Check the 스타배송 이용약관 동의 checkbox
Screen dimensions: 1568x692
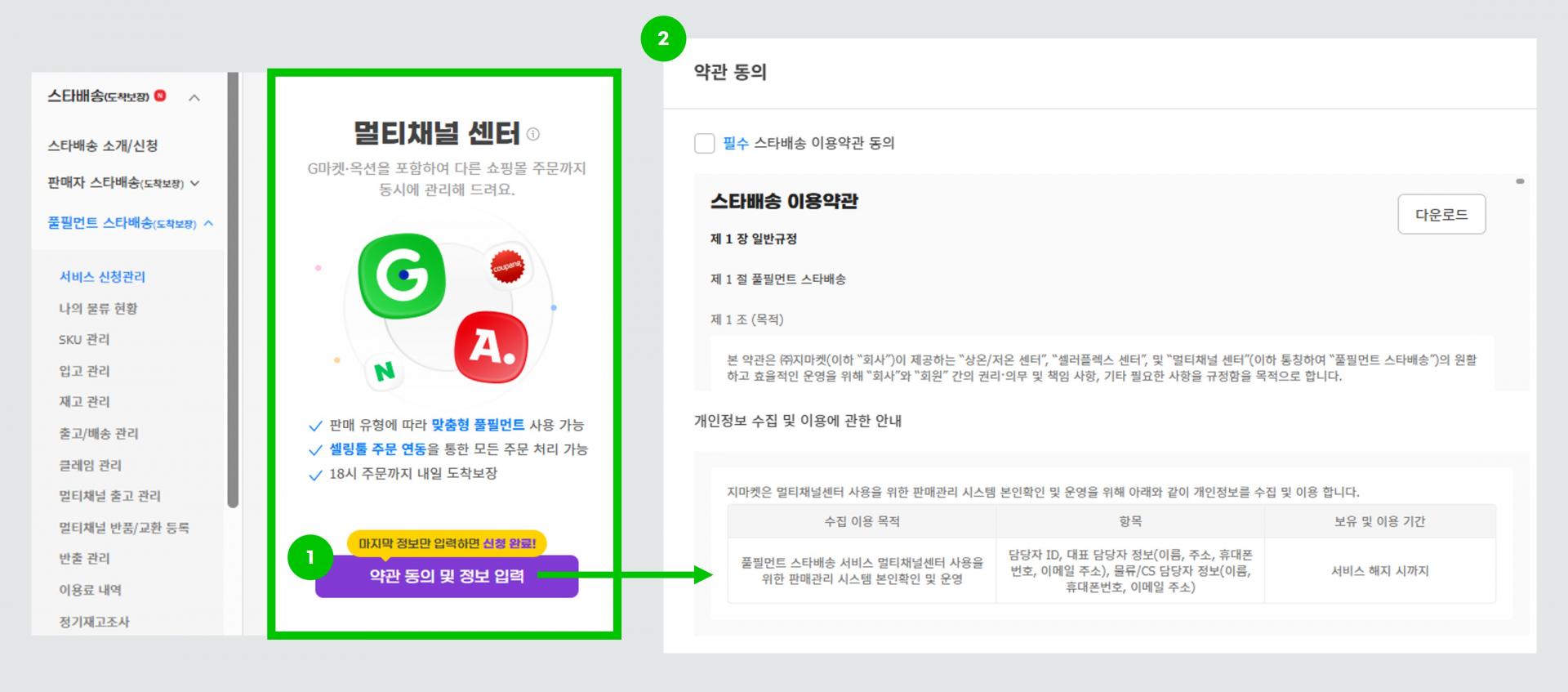(704, 143)
